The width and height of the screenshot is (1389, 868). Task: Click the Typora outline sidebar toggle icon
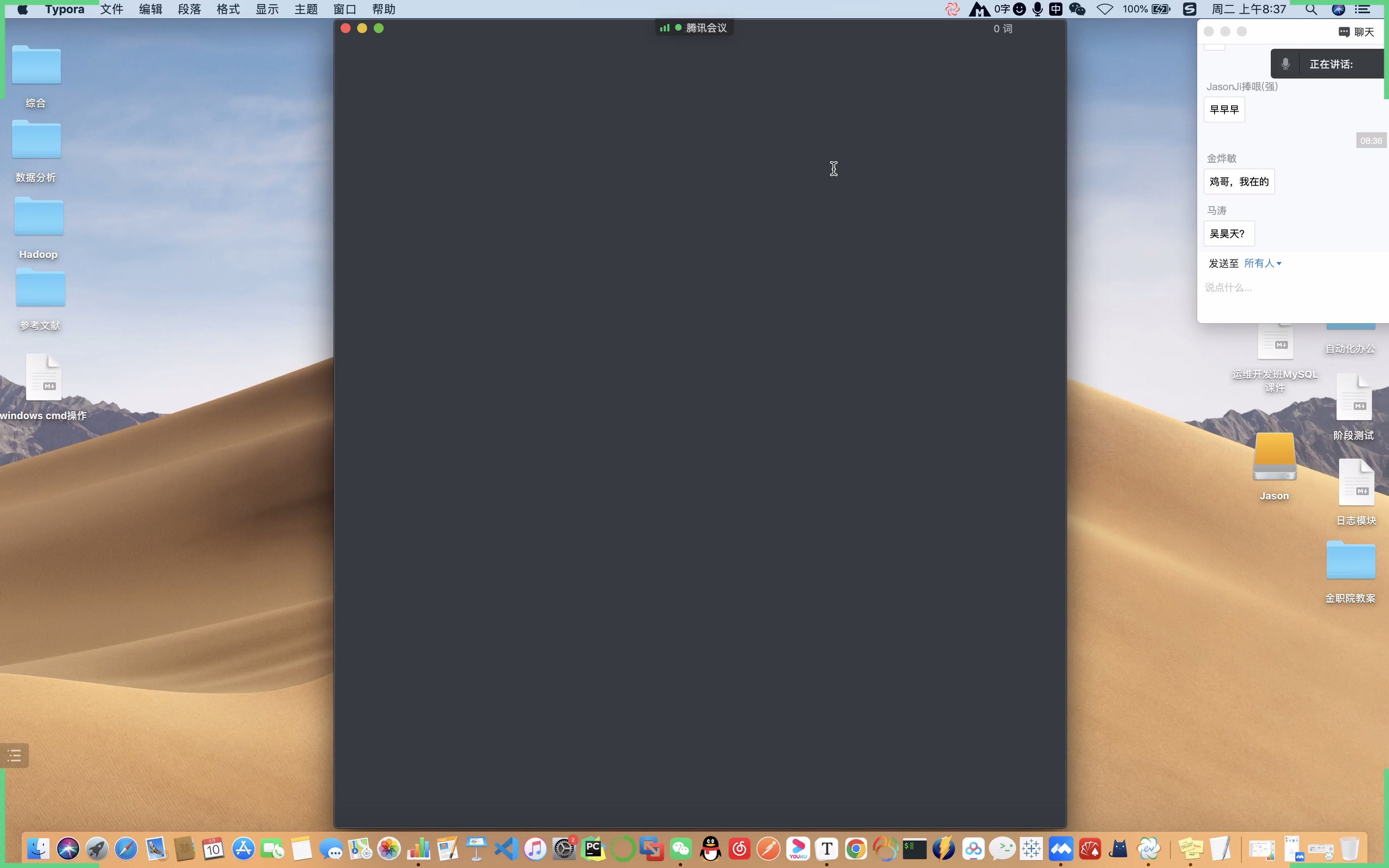[14, 756]
